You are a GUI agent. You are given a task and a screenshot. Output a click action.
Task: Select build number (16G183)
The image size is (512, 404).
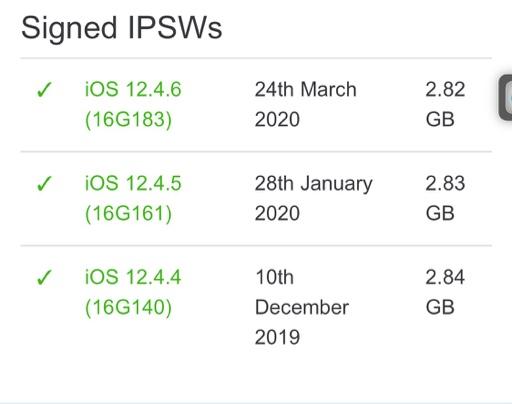tap(128, 120)
